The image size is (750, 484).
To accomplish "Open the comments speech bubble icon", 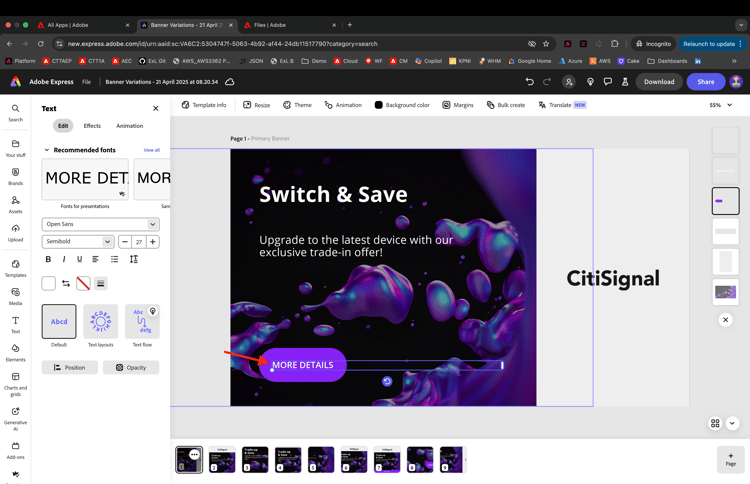I will (607, 82).
